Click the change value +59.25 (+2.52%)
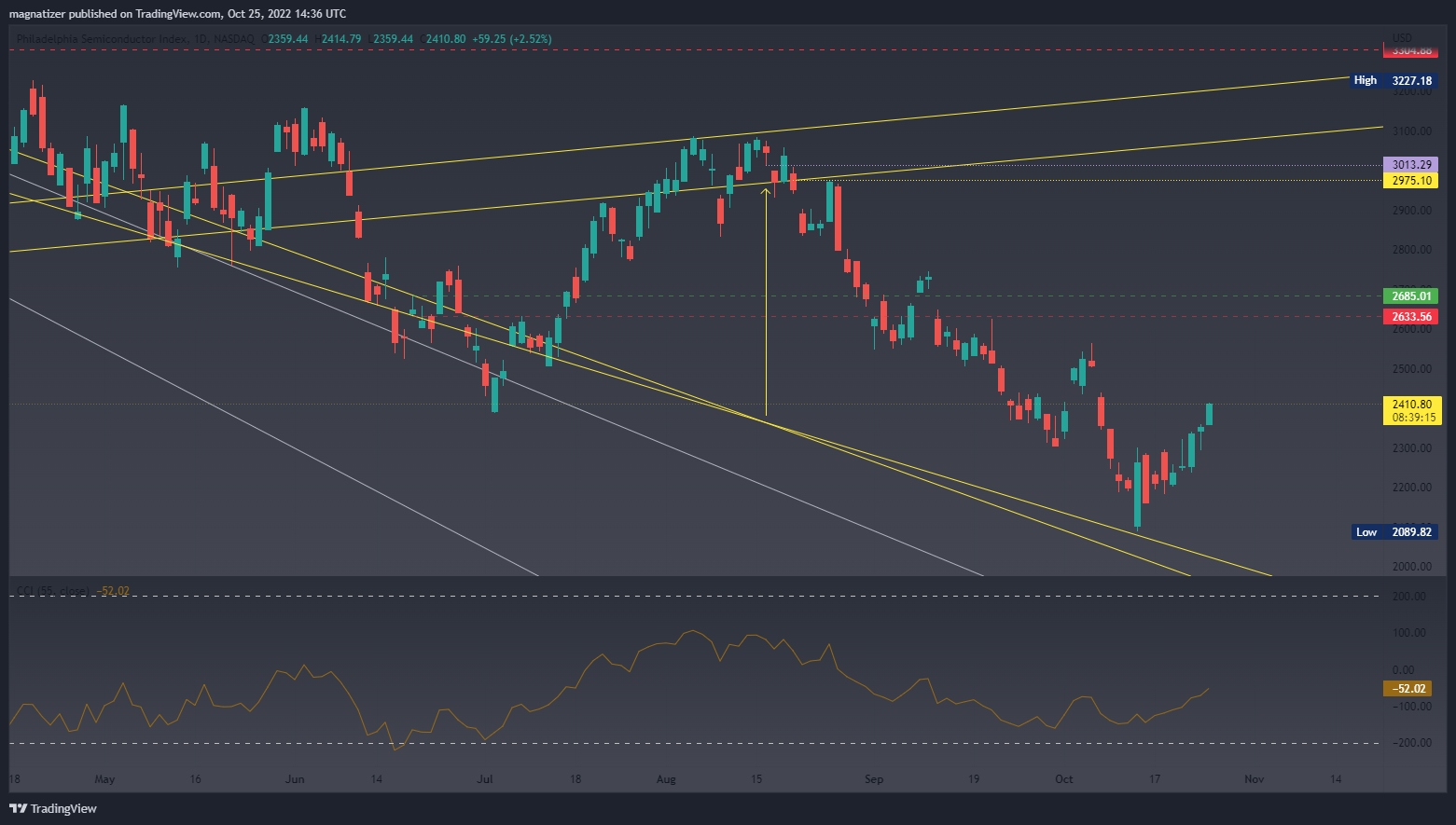 coord(512,39)
